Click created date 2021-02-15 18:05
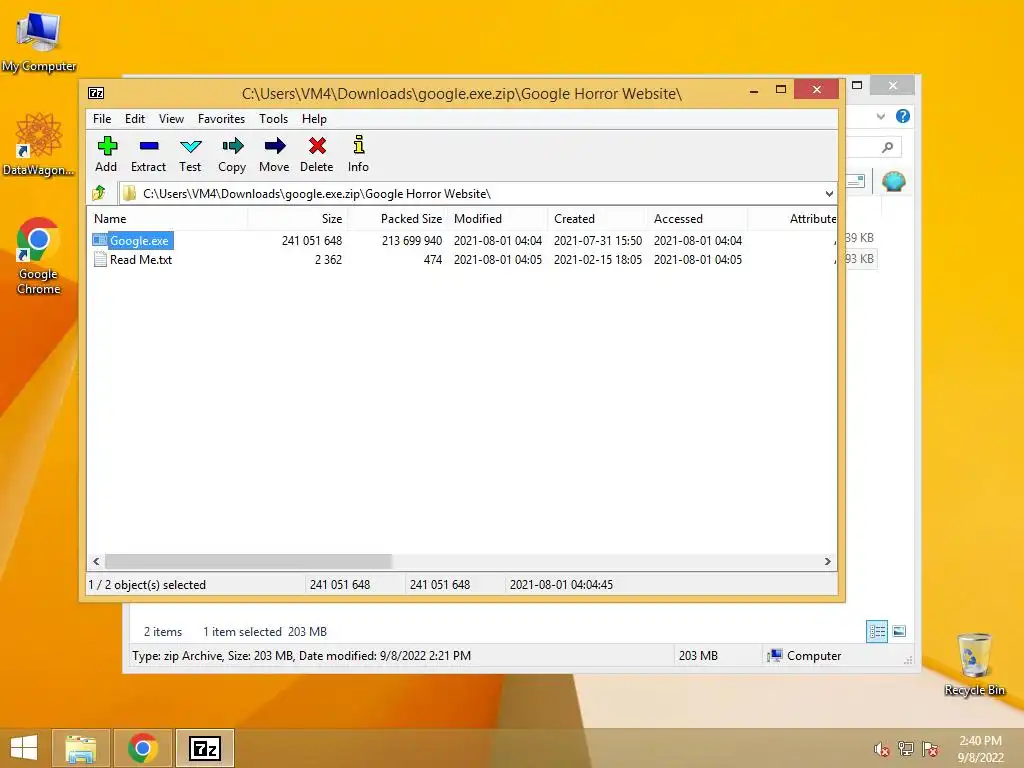 coord(598,260)
